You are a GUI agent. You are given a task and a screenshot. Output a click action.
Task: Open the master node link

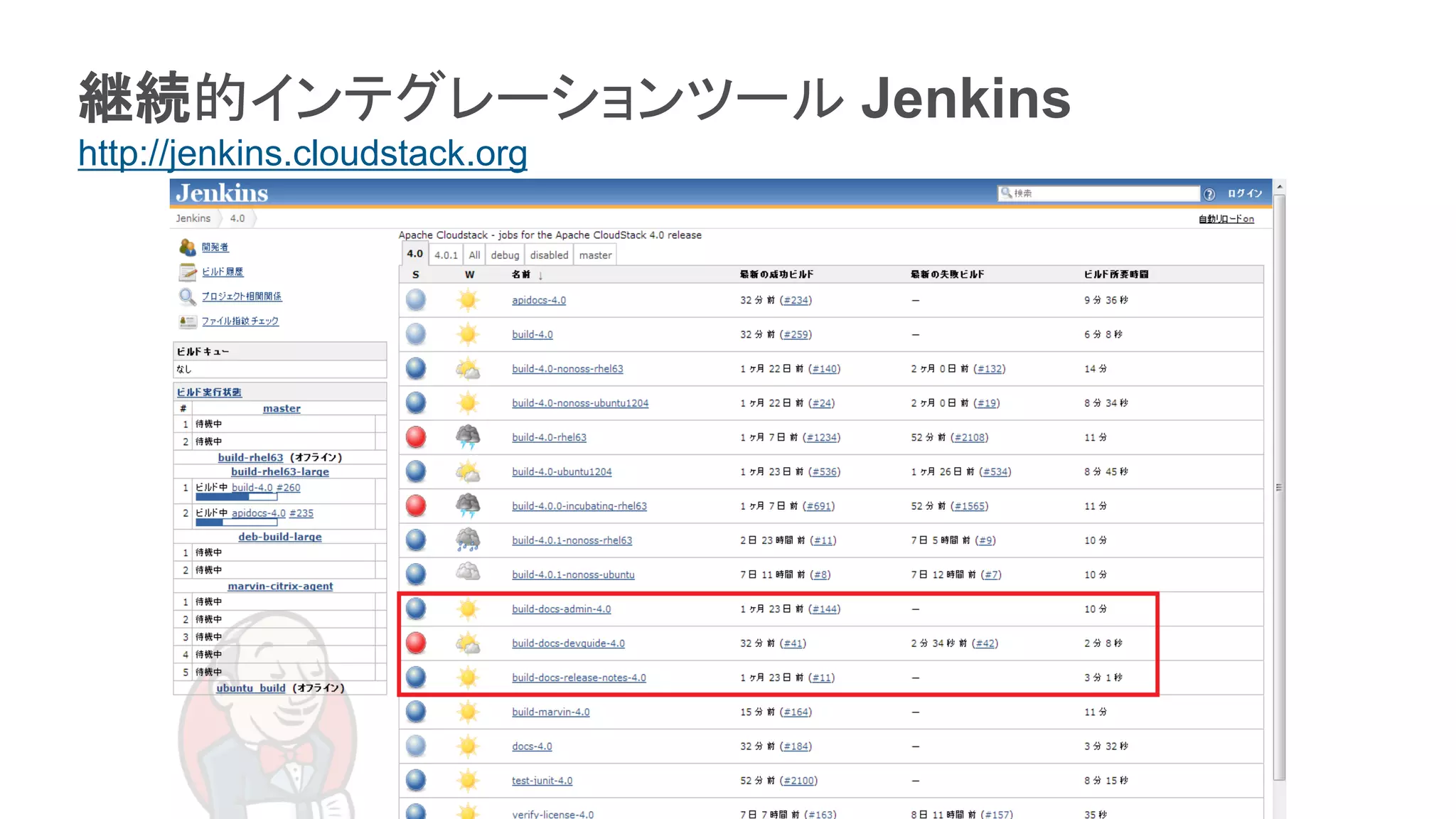[x=282, y=409]
